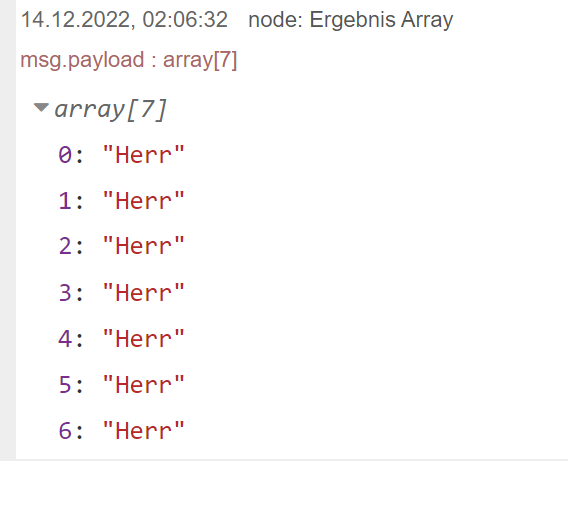Click the "Herr" value at index 4
This screenshot has height=522, width=568.
tap(144, 339)
